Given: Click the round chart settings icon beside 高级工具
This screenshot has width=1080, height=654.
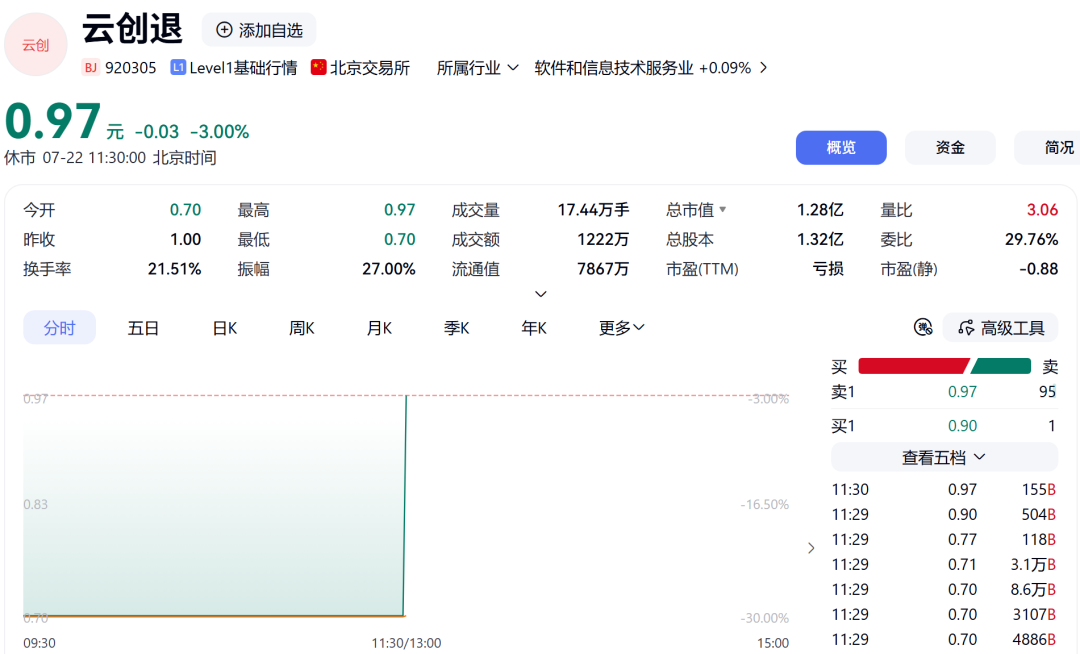Looking at the screenshot, I should tap(923, 328).
